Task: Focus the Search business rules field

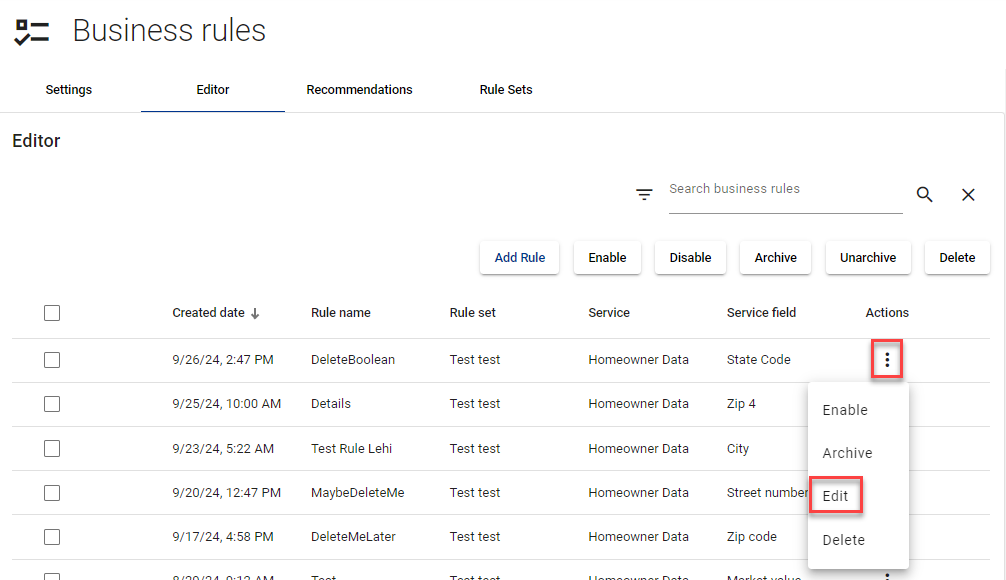Action: [785, 189]
